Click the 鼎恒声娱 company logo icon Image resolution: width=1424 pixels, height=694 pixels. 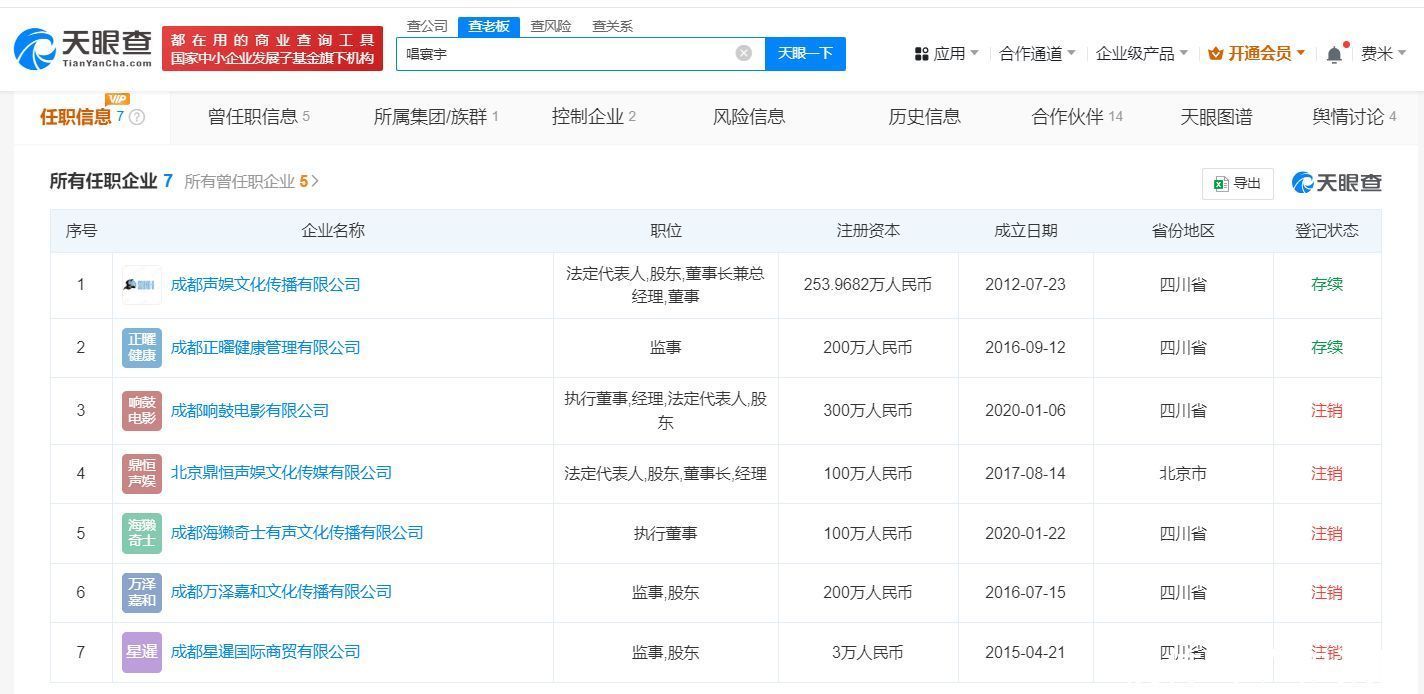(x=141, y=473)
